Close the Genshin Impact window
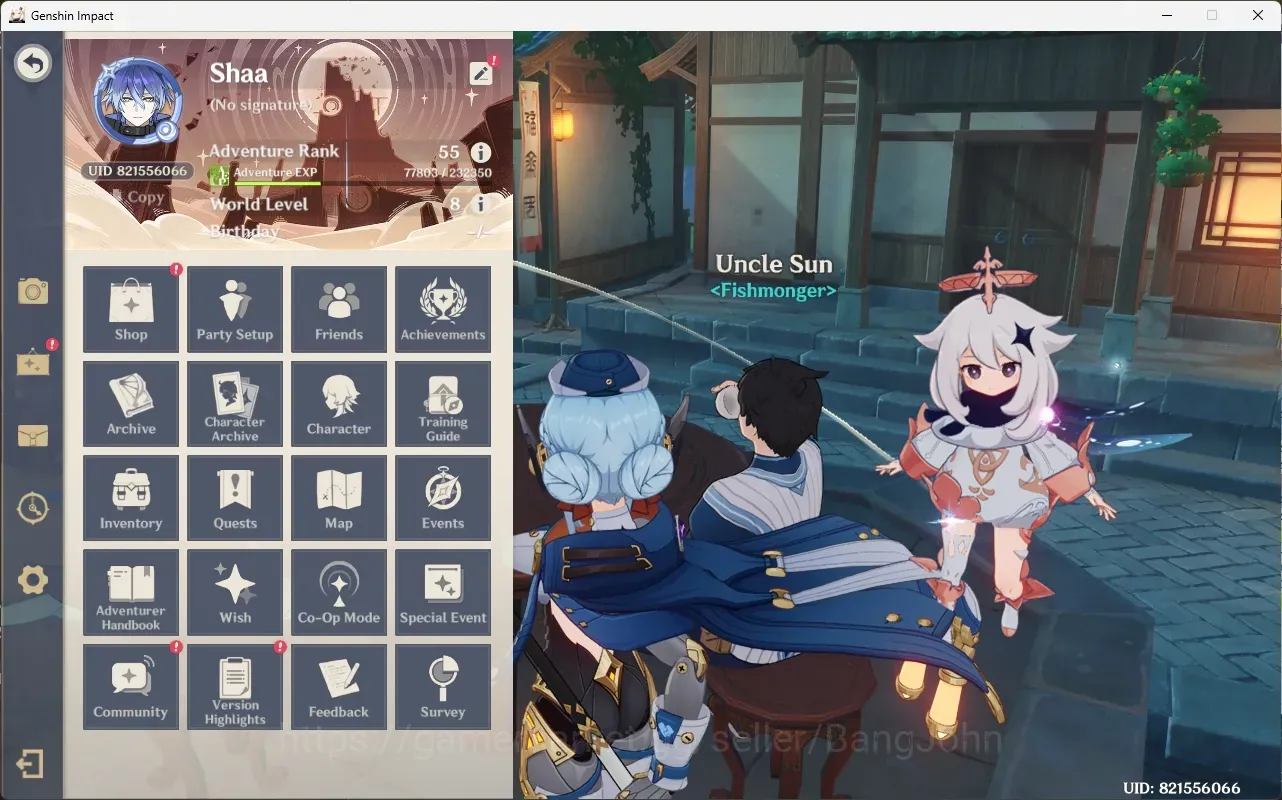This screenshot has width=1282, height=800. 1258,15
